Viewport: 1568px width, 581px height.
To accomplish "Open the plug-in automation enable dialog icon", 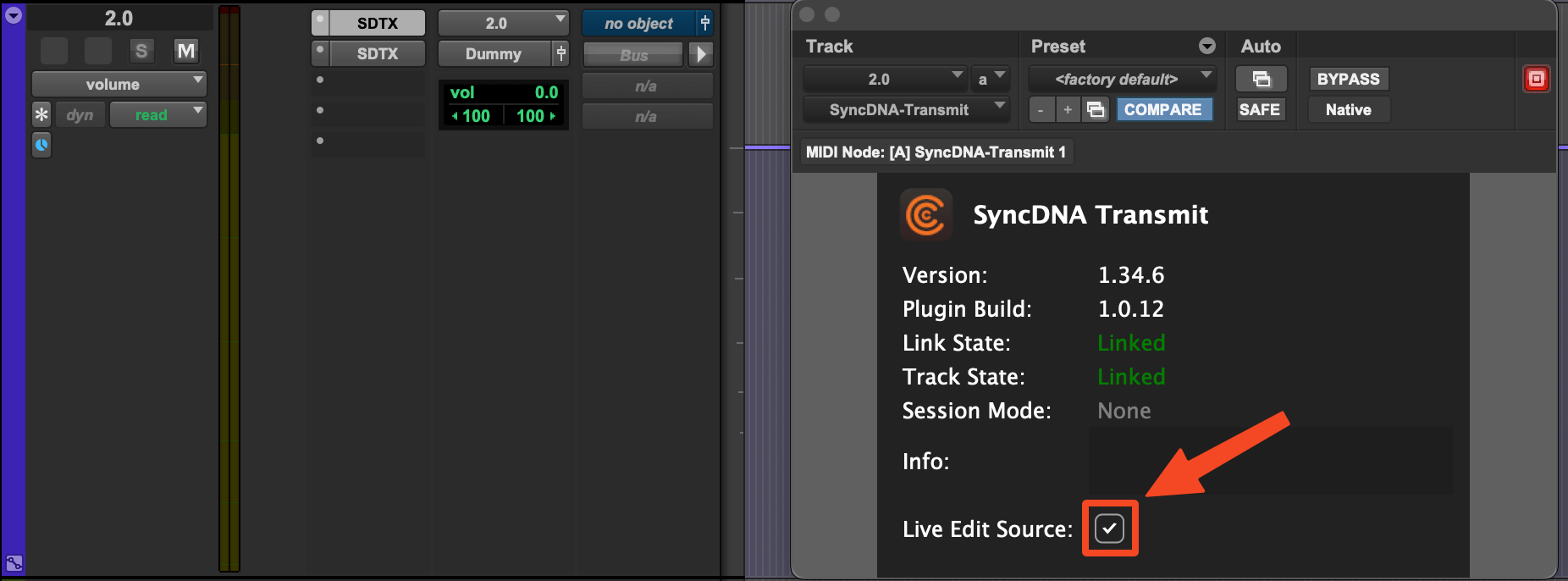I will point(1261,79).
